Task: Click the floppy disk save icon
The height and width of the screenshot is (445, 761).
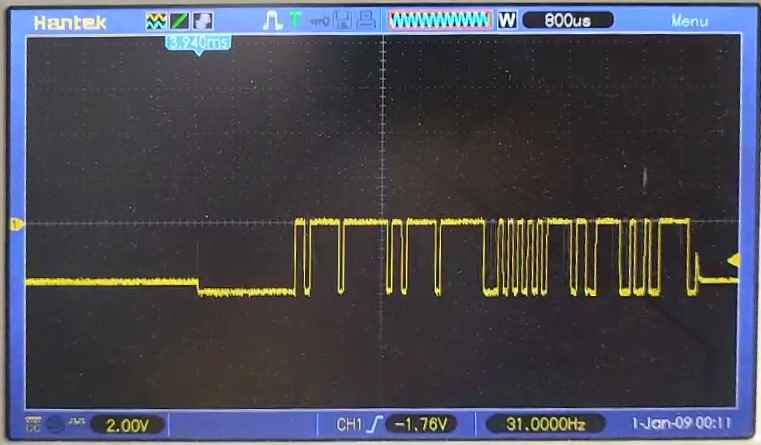Action: tap(345, 20)
